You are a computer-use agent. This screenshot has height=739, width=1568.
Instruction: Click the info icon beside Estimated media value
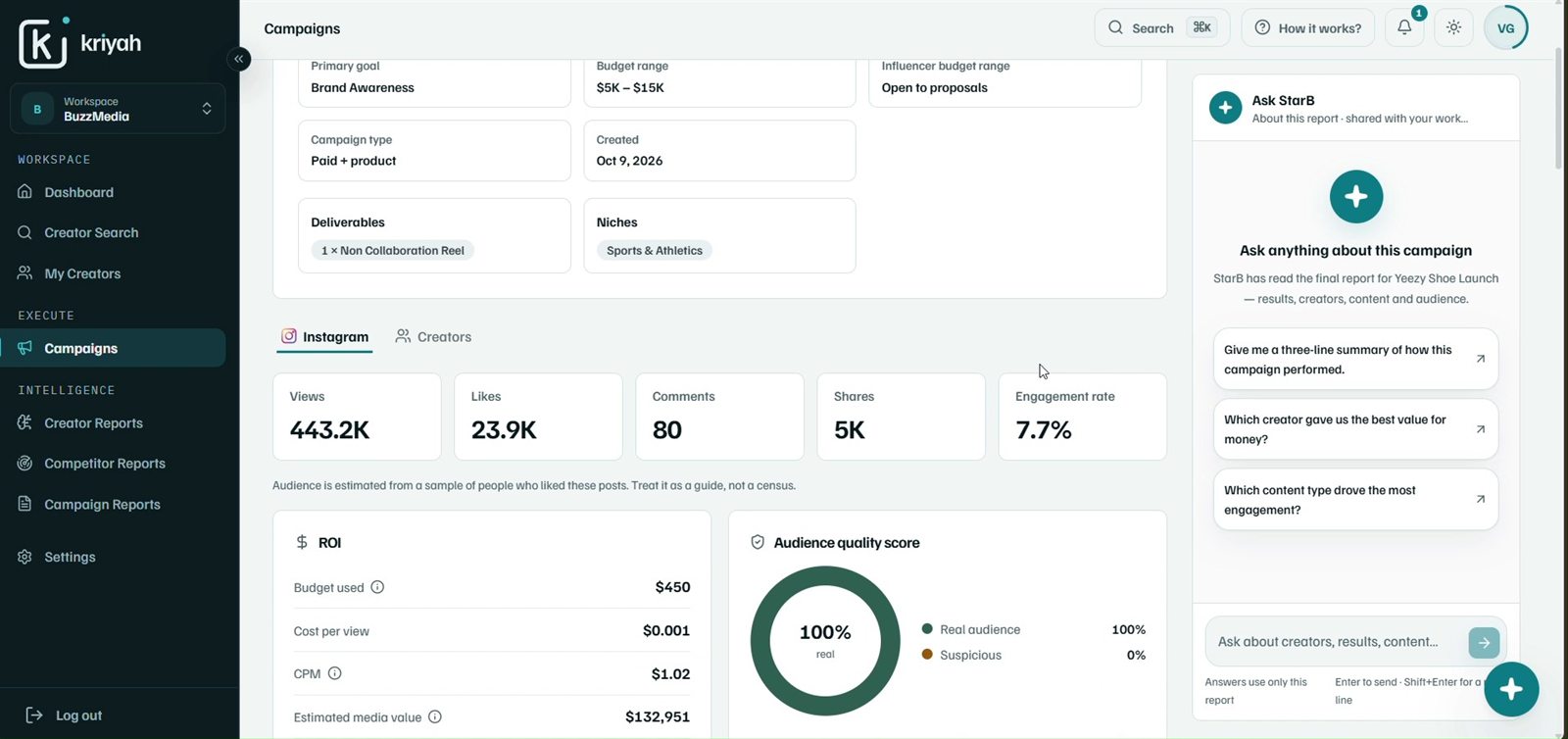click(x=435, y=716)
